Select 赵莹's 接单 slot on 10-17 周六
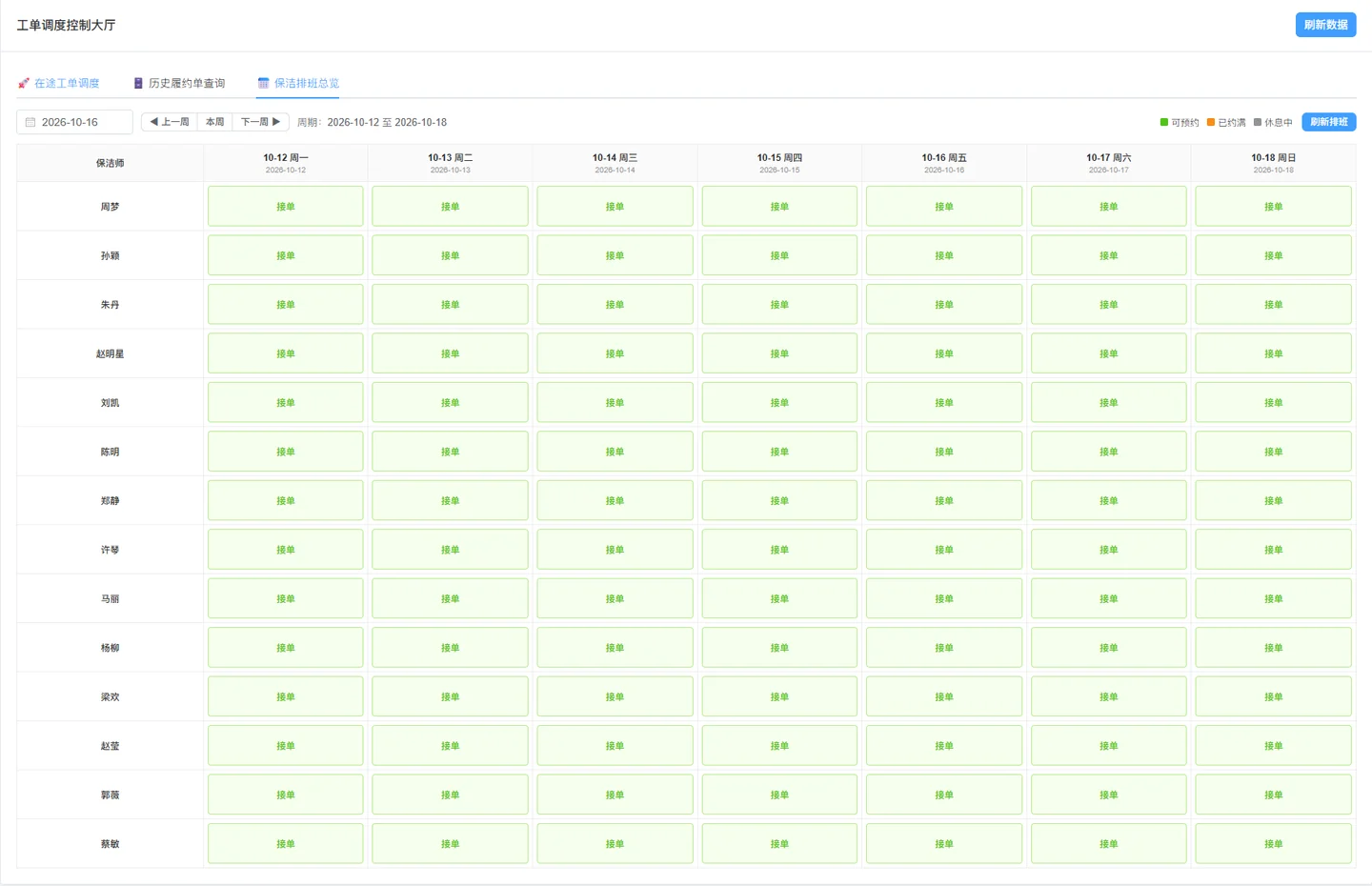1372x886 pixels. [x=1109, y=746]
